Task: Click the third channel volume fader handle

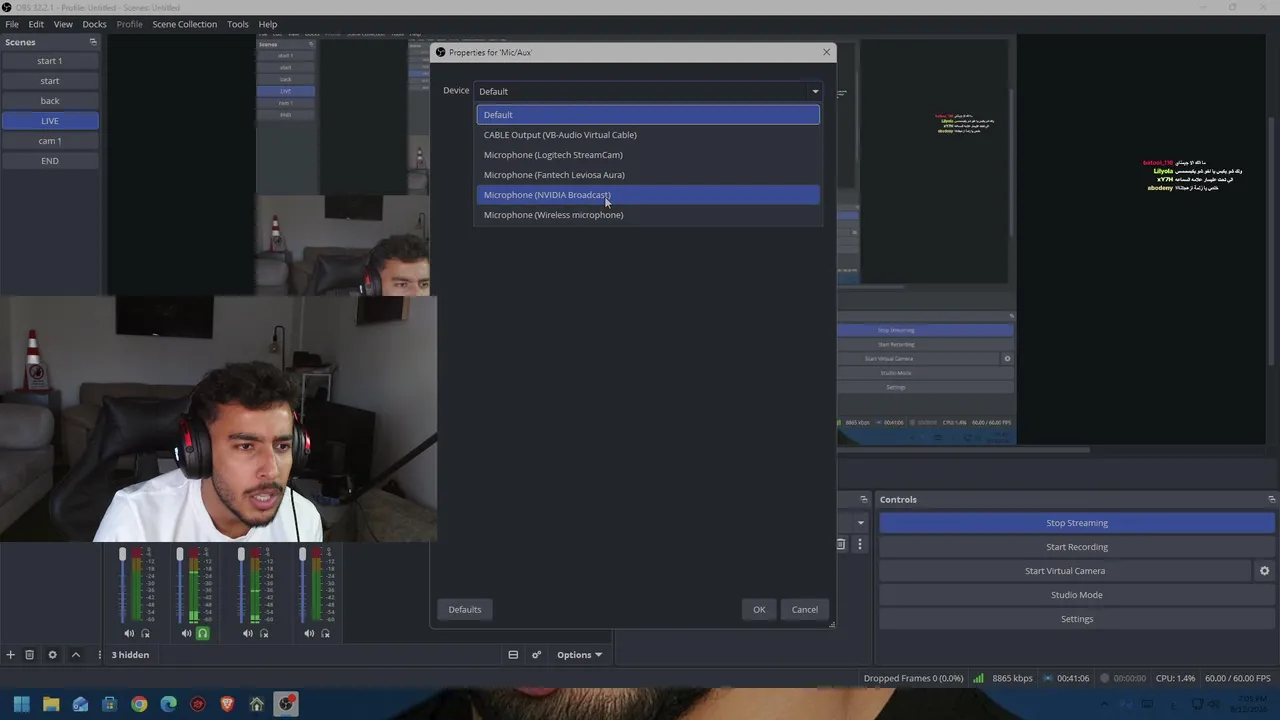Action: coord(241,554)
